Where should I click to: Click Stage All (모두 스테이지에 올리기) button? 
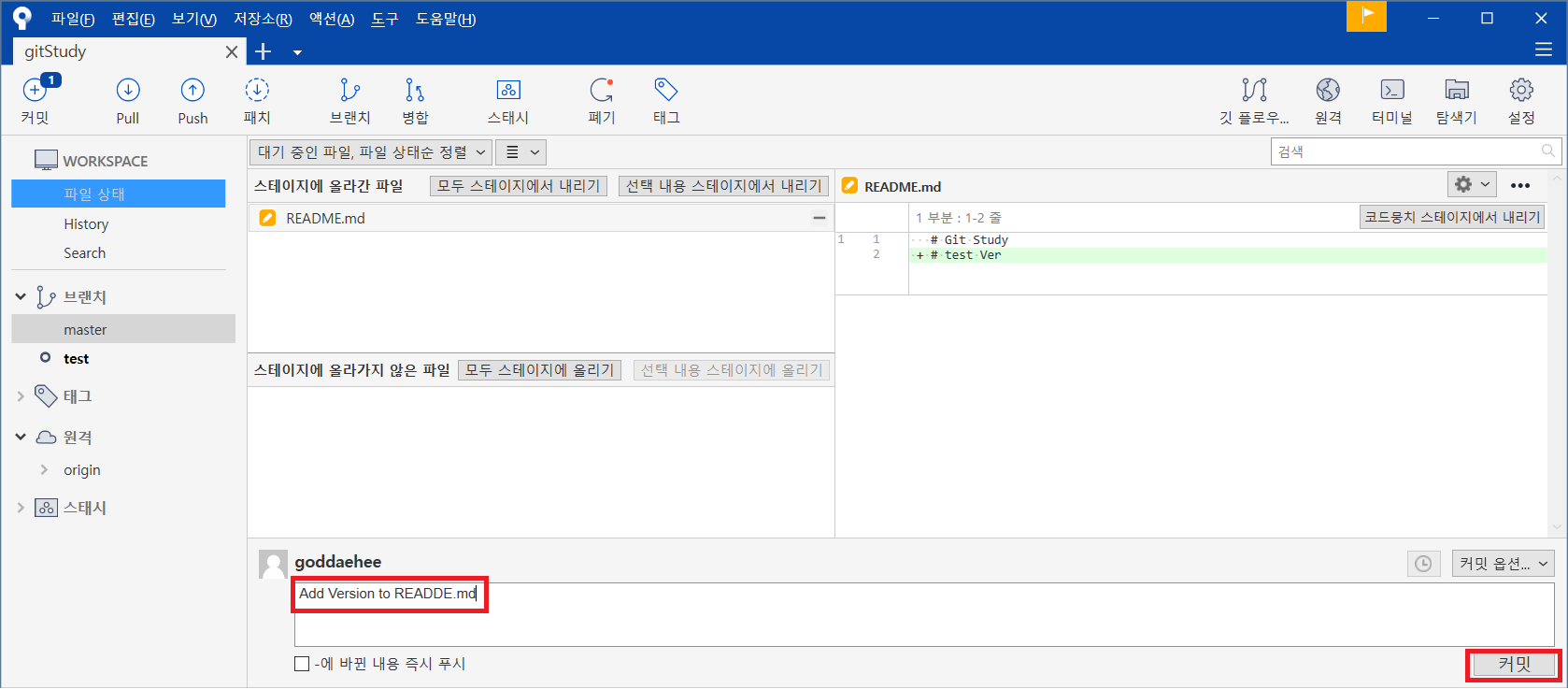pos(539,370)
